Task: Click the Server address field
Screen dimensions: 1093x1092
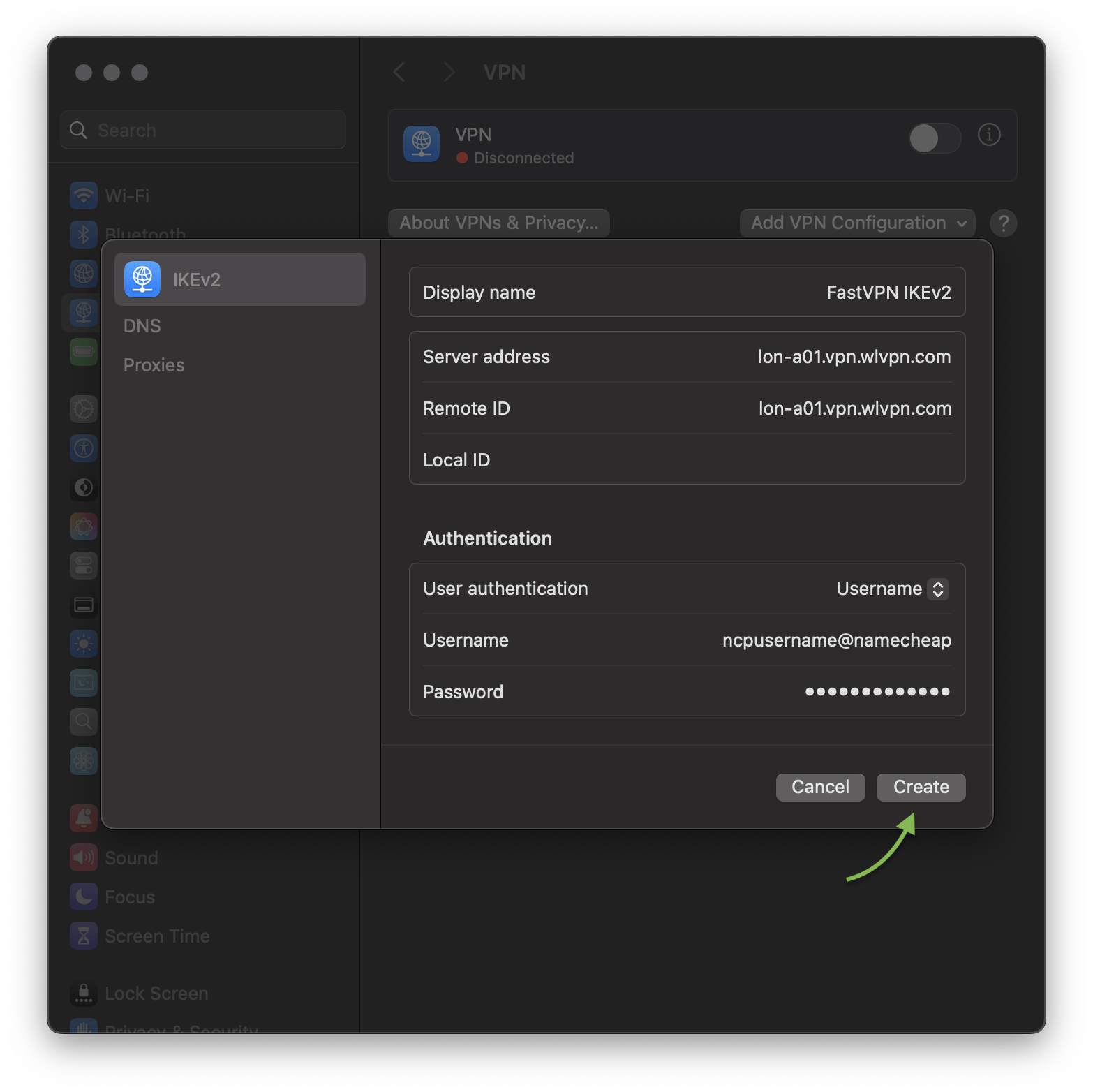Action: click(x=687, y=357)
